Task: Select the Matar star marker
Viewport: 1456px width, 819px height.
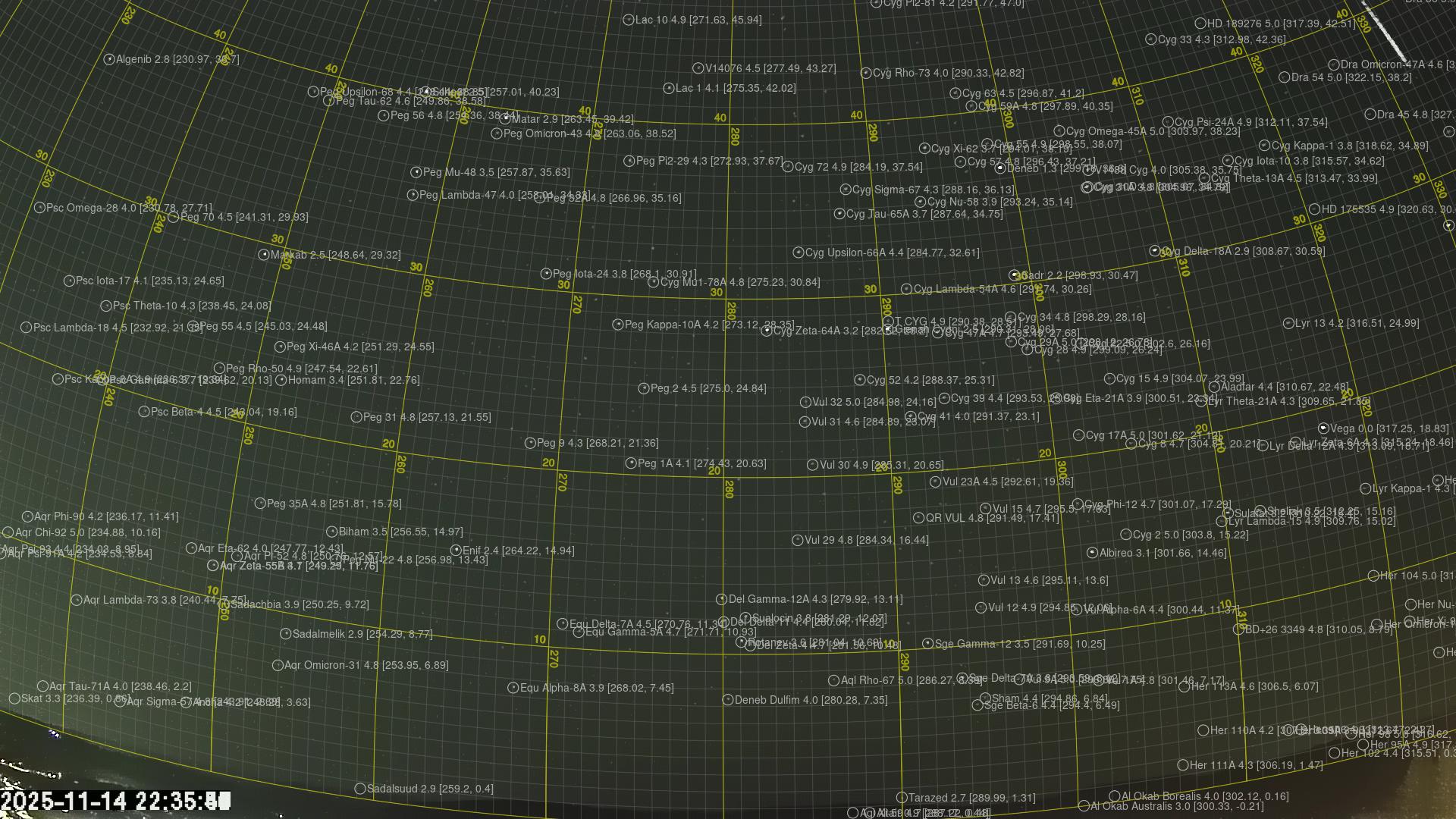Action: pos(506,119)
